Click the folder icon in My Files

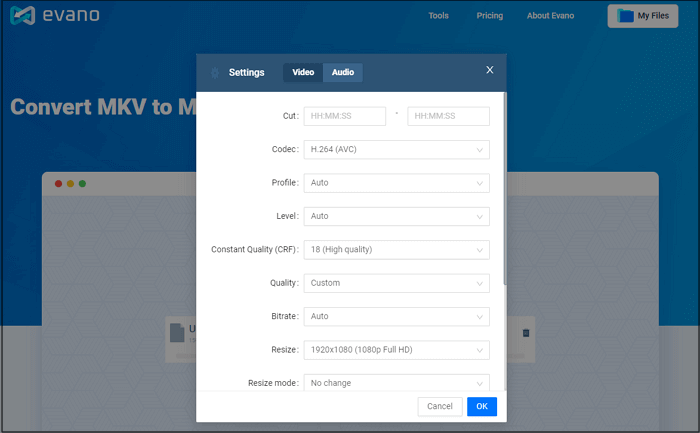tap(625, 16)
